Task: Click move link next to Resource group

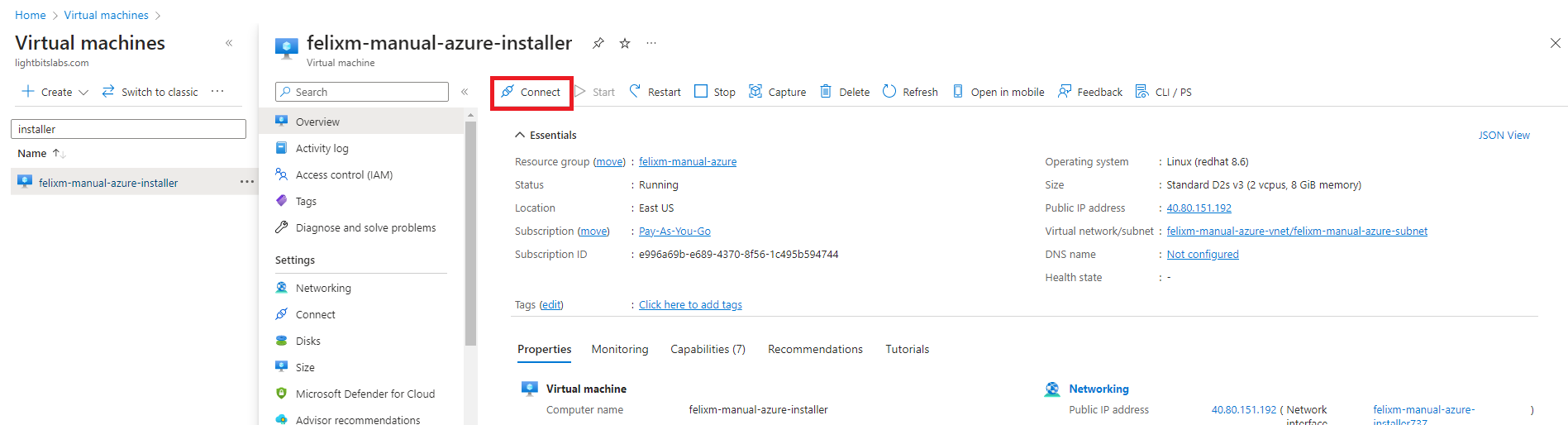Action: coord(610,161)
